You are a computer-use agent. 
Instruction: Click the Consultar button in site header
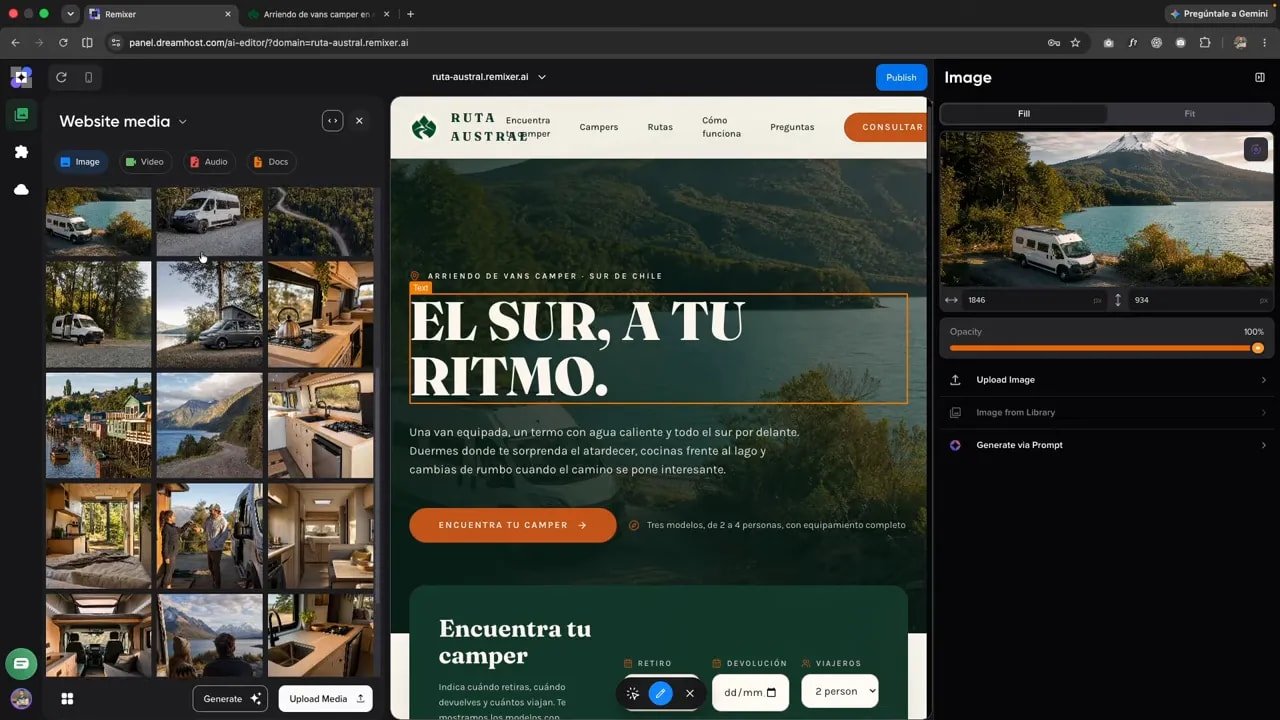[886, 127]
